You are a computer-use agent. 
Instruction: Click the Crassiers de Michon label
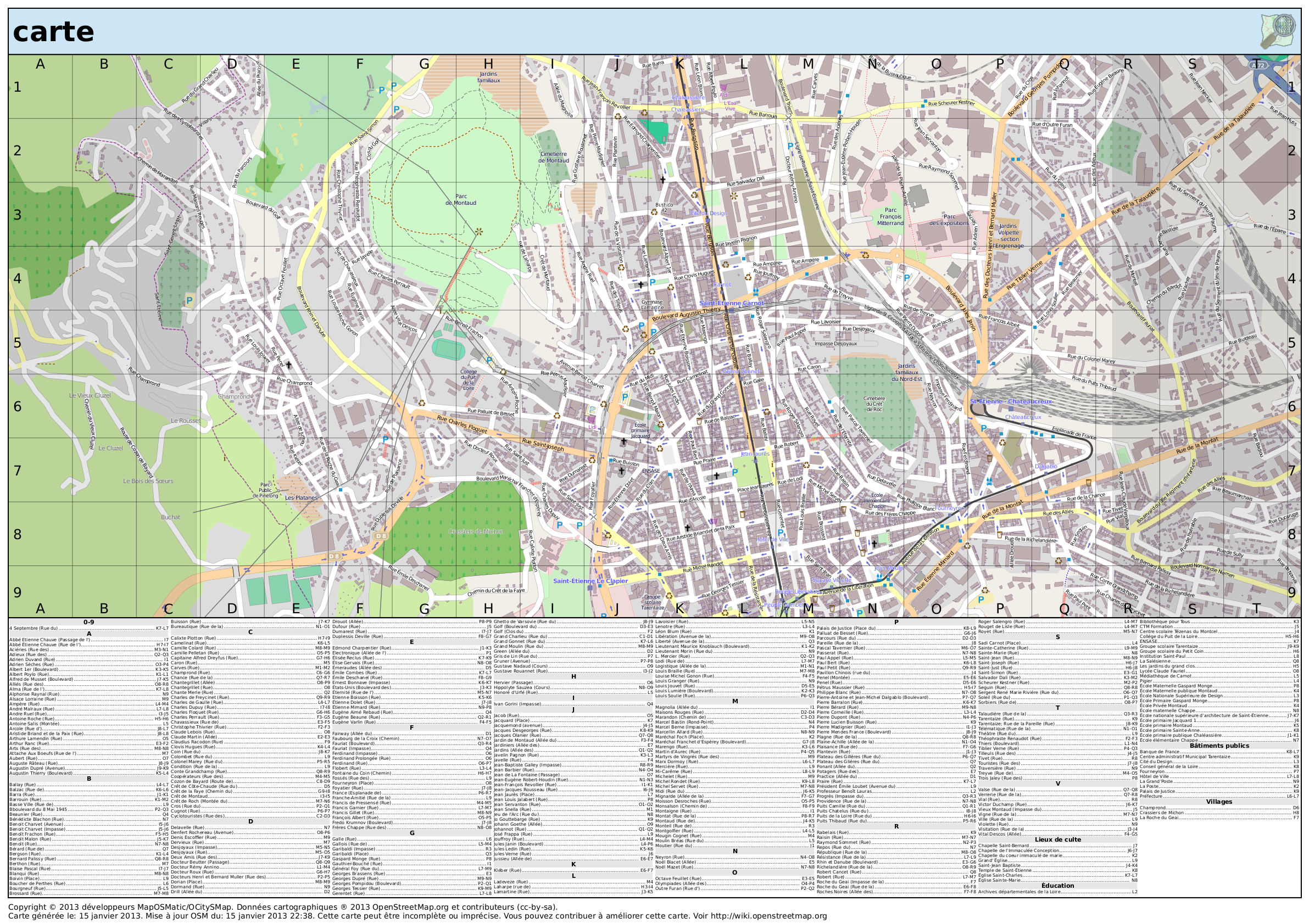tap(476, 531)
